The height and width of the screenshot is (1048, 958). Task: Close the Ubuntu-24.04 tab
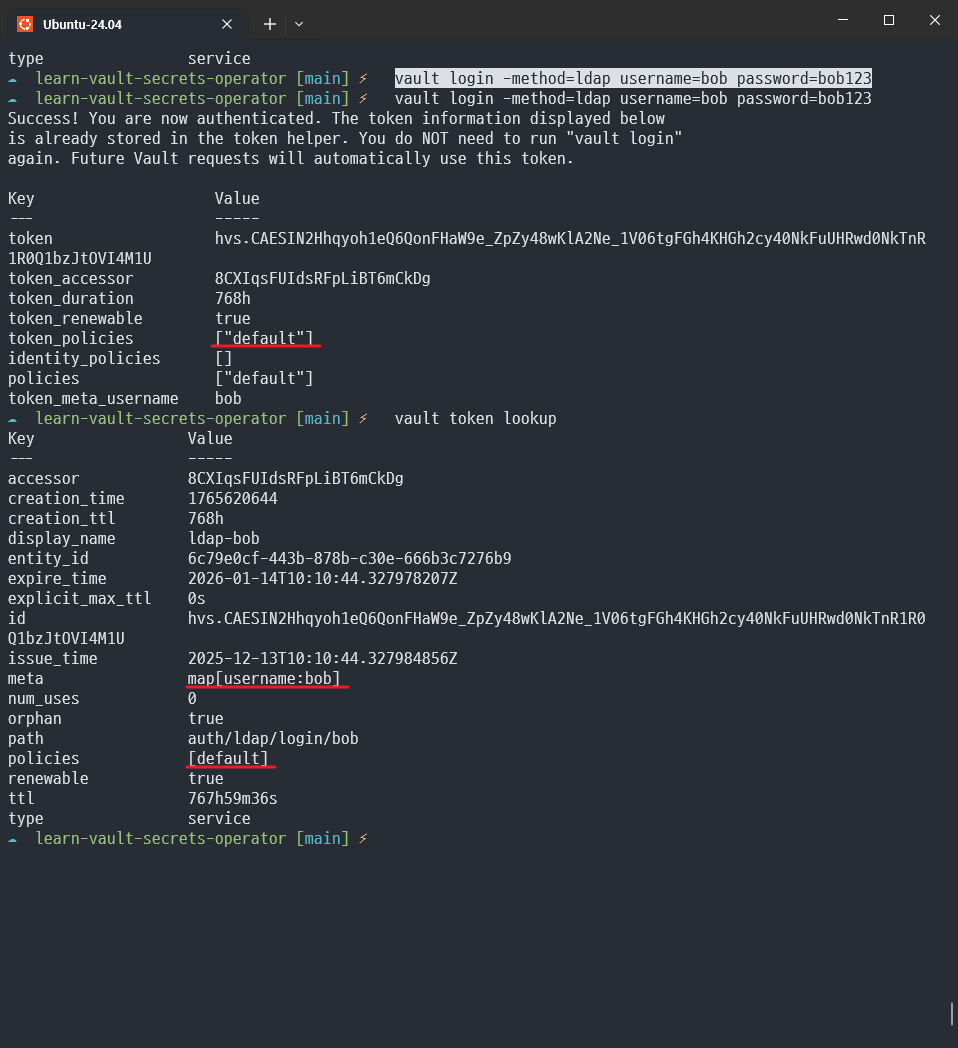click(x=227, y=24)
